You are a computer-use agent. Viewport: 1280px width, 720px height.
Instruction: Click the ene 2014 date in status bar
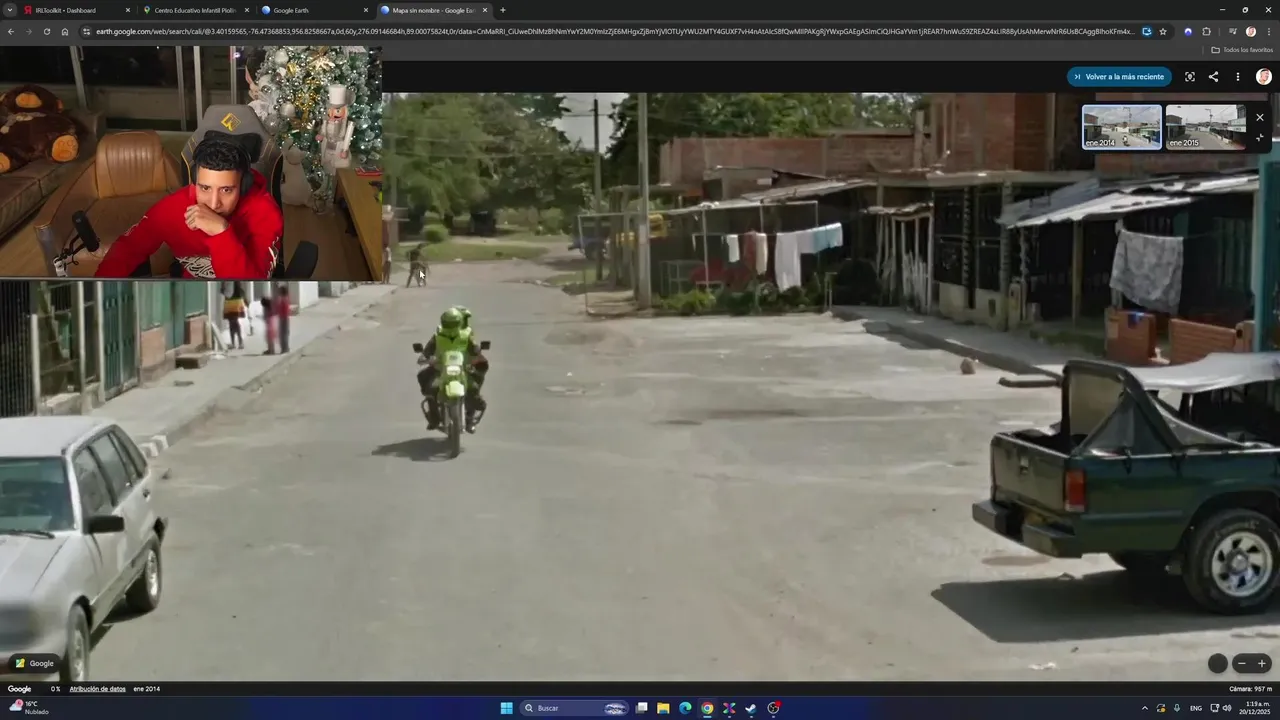(146, 689)
